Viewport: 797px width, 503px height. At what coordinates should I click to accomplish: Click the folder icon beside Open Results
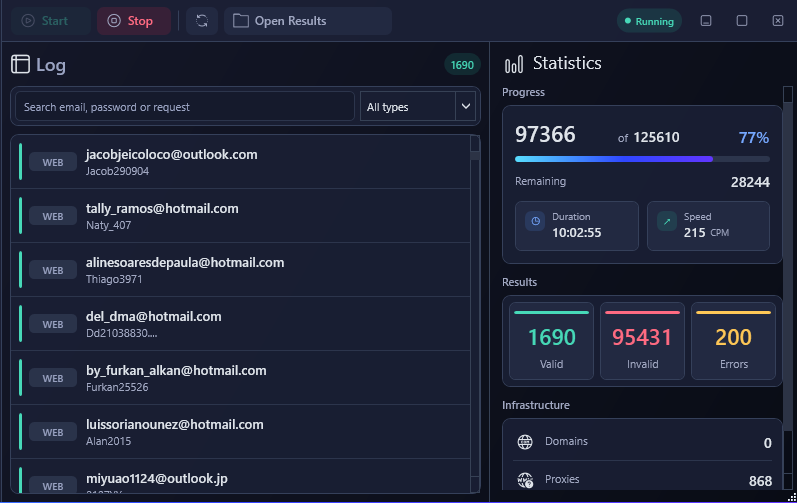[x=240, y=21]
